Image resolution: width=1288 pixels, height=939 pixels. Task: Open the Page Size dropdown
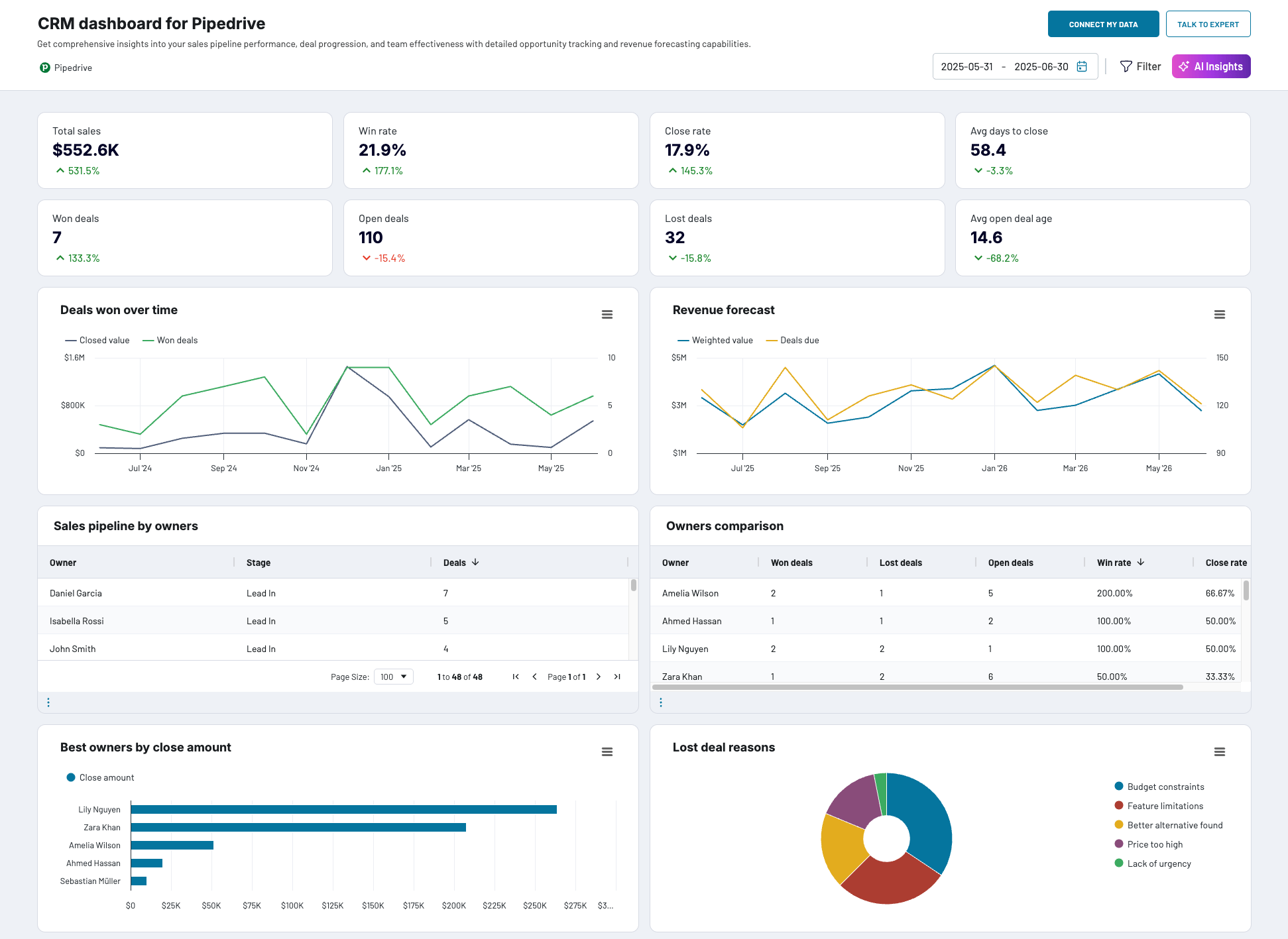(393, 677)
